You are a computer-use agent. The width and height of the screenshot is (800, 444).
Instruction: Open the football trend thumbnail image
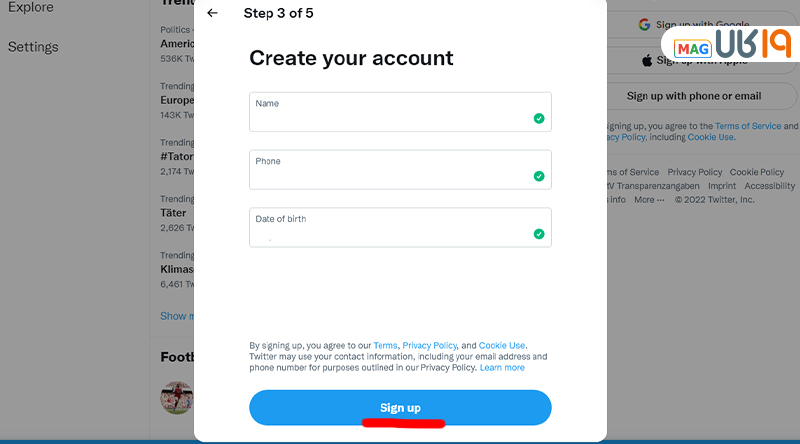177,397
